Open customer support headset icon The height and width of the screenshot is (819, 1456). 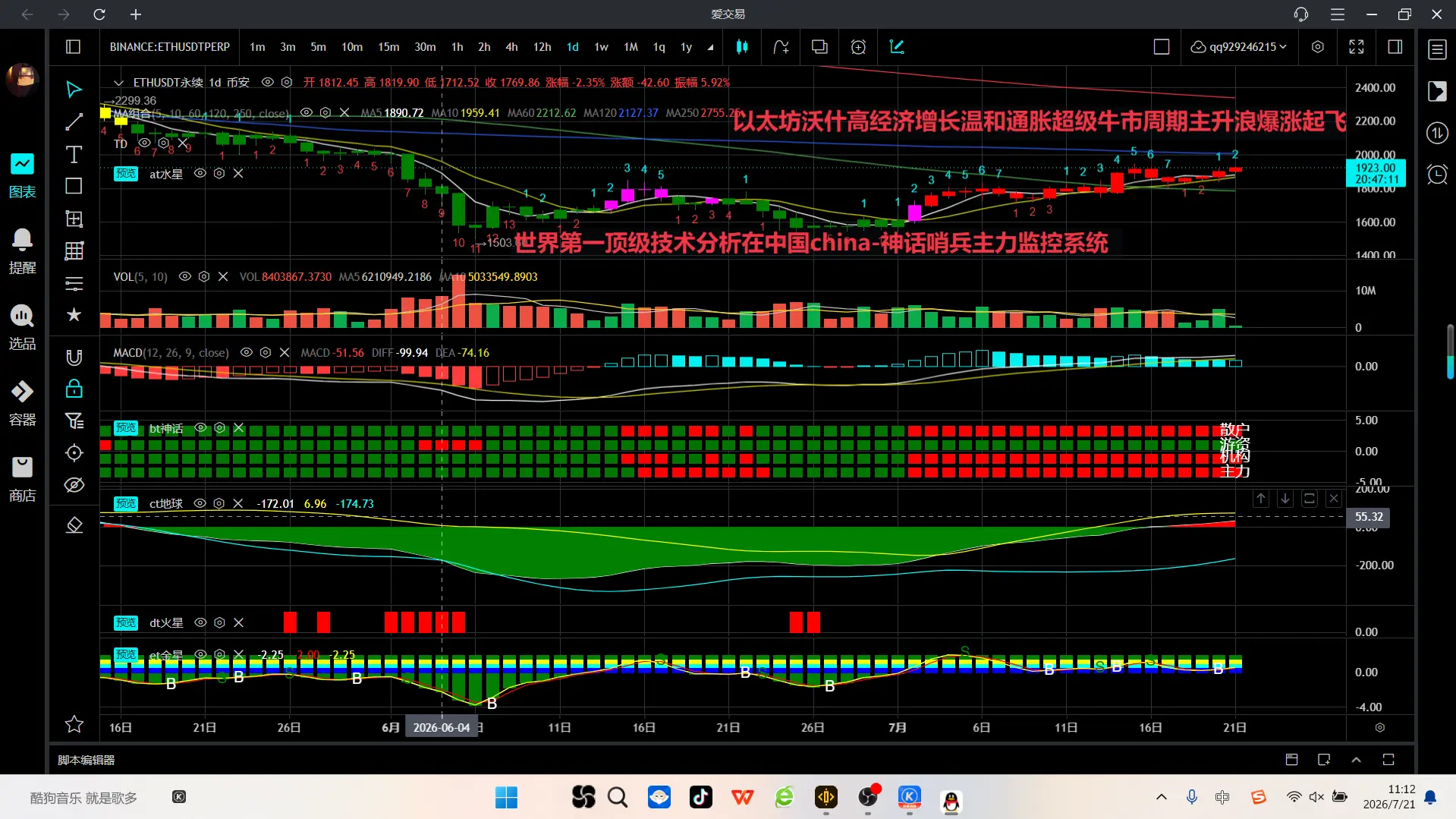point(1301,14)
